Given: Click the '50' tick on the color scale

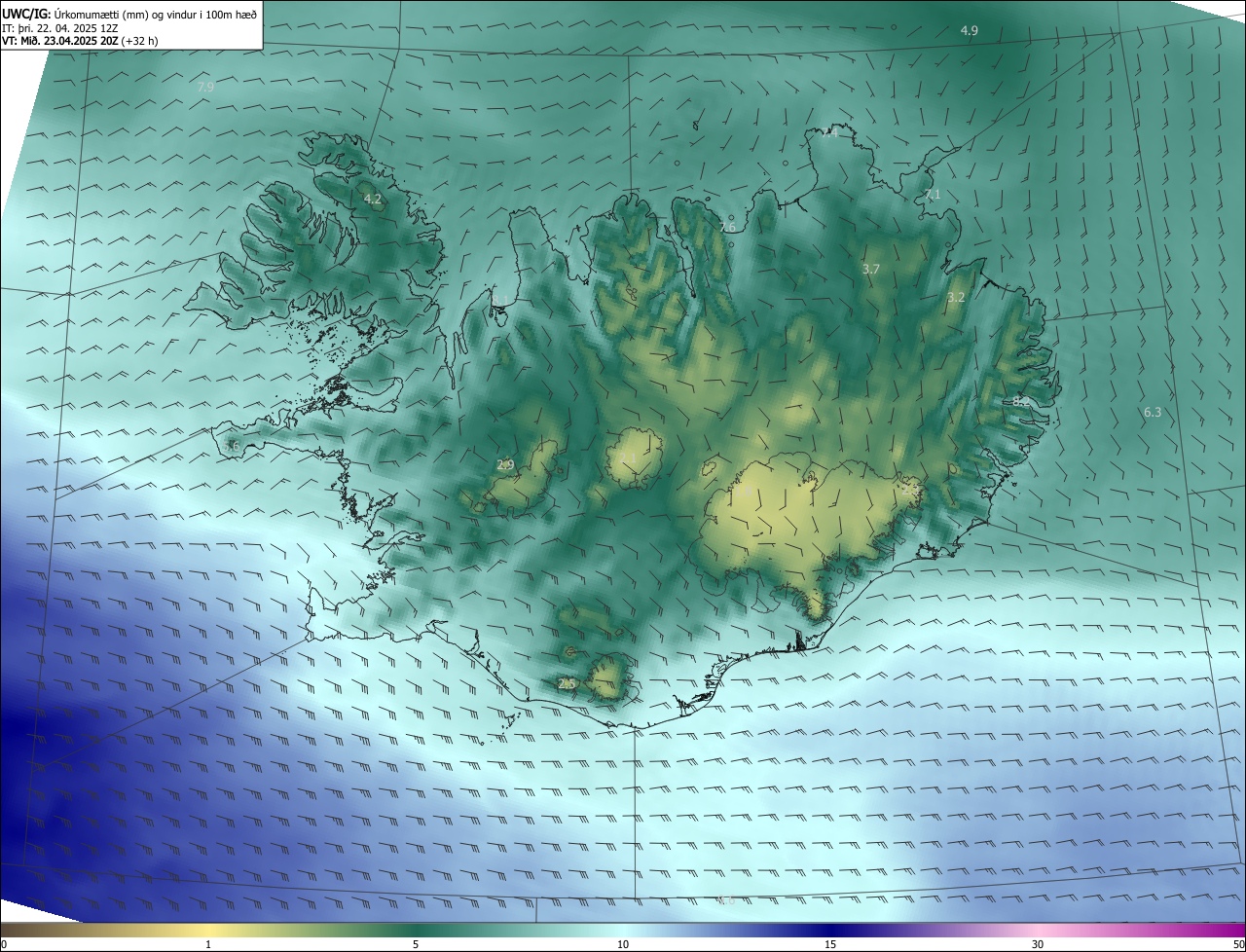Looking at the screenshot, I should (1238, 944).
